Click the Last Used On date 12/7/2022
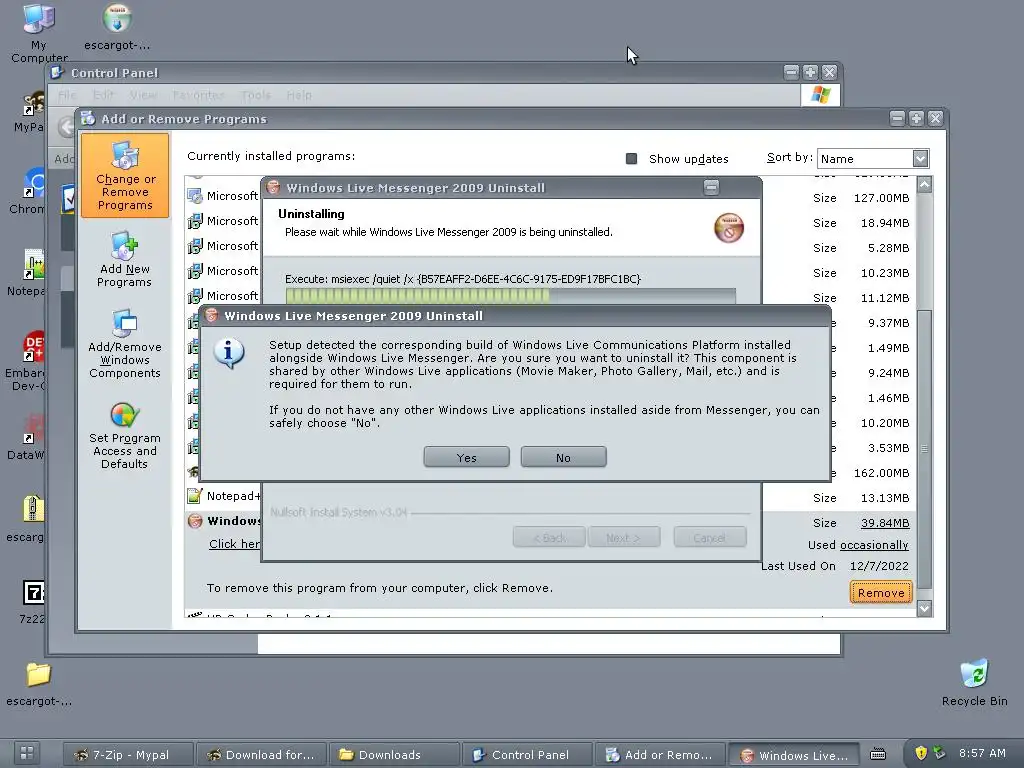1024x768 pixels. coord(879,566)
